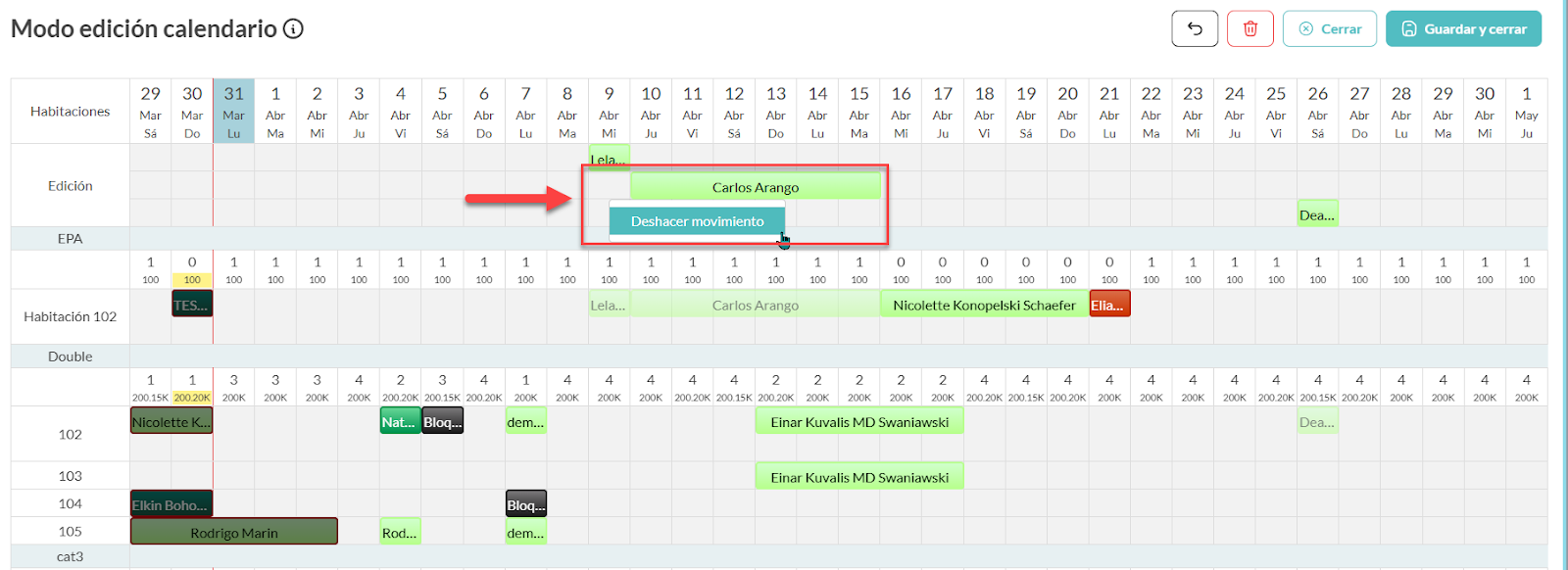
Task: Click the red Elia... reservation block
Action: pos(1109,305)
